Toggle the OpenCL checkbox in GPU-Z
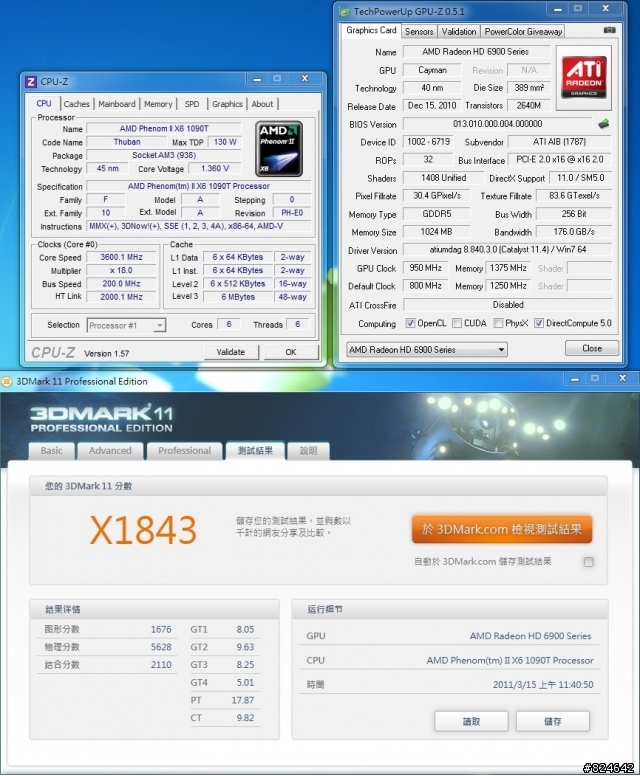Image resolution: width=640 pixels, height=776 pixels. (410, 323)
